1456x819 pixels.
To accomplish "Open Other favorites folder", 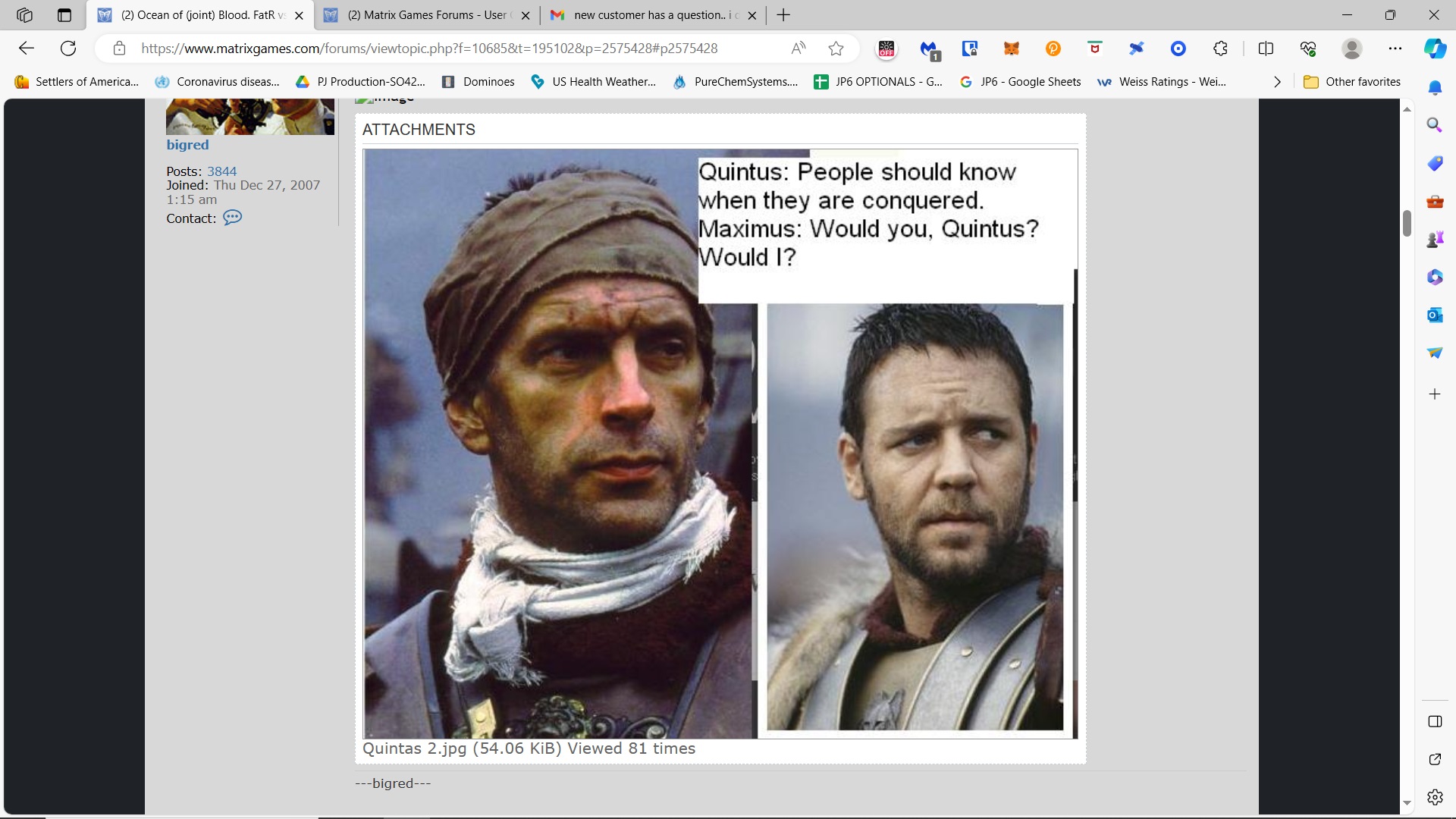I will (1352, 82).
